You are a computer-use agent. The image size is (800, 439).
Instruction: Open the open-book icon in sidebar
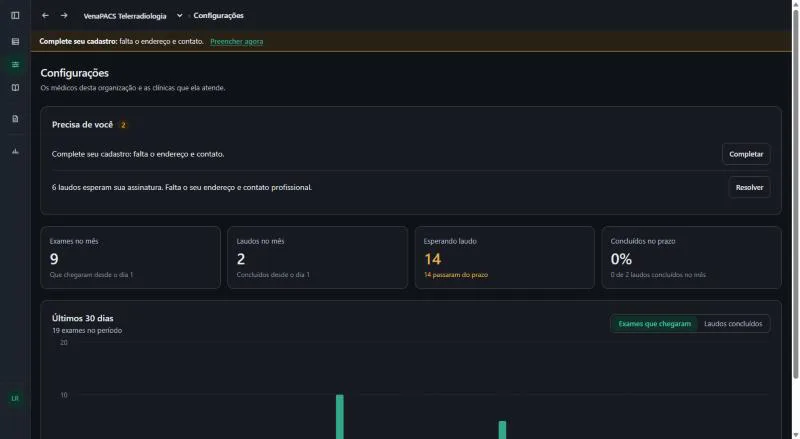tap(15, 88)
